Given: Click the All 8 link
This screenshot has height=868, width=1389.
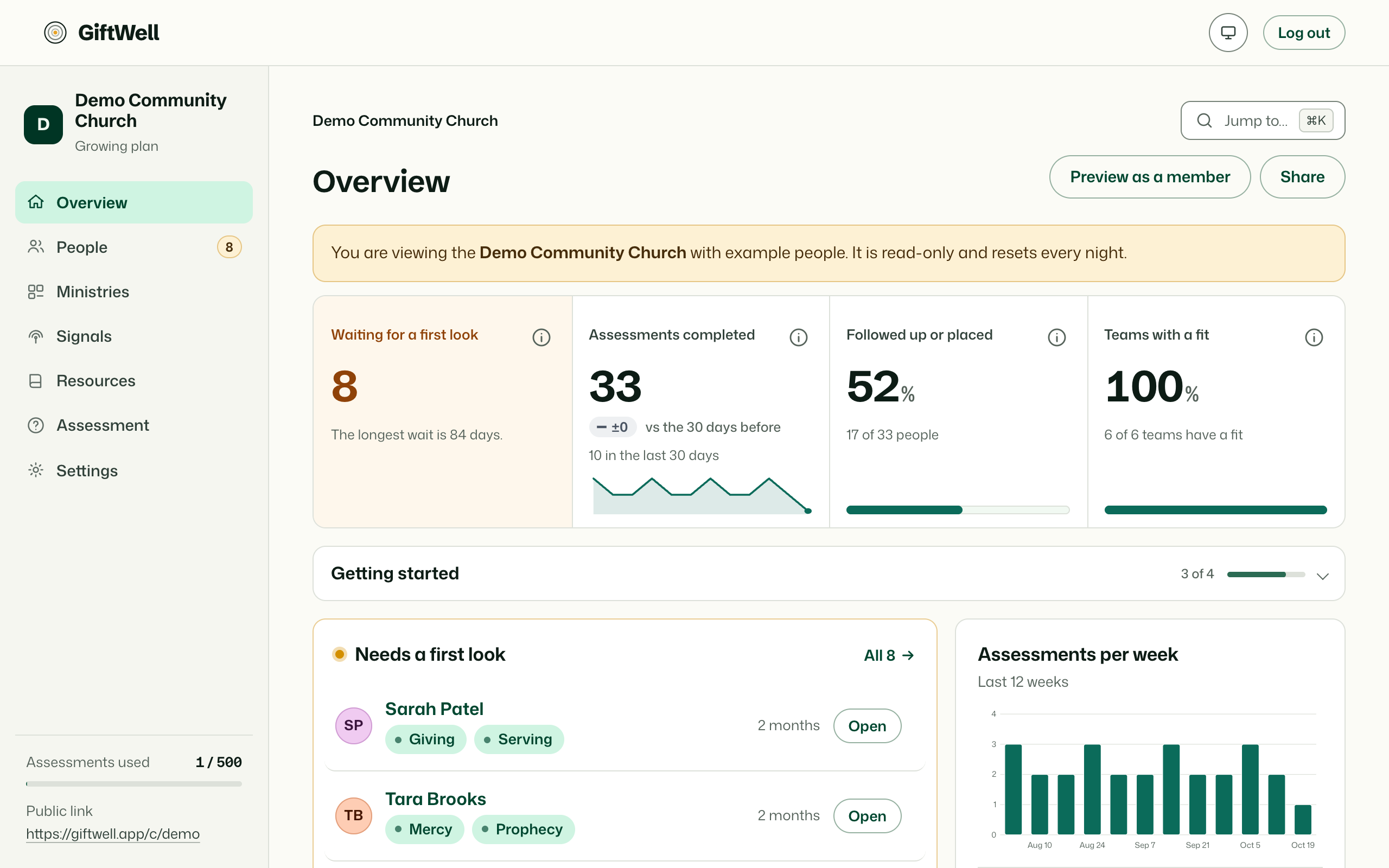Looking at the screenshot, I should pyautogui.click(x=889, y=655).
